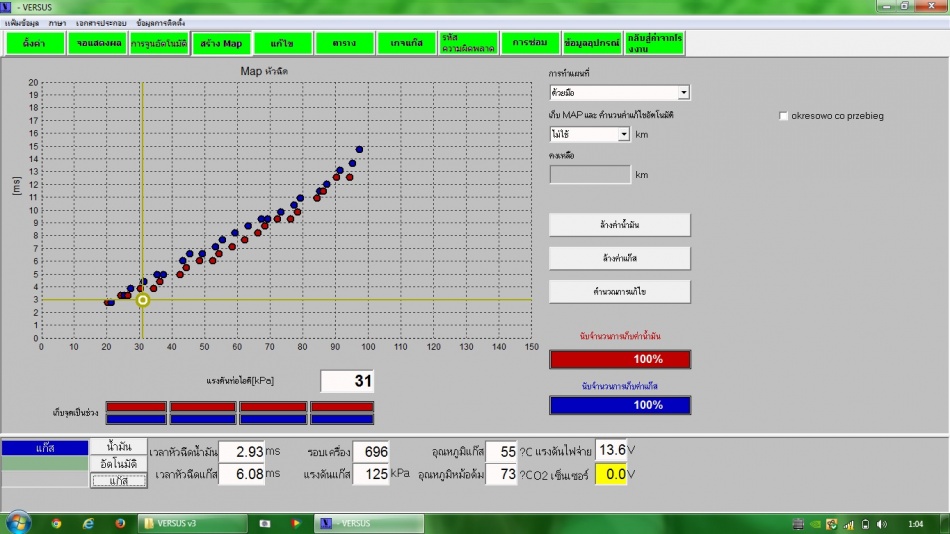
Task: Launch Internet Explorer from the taskbar
Action: pyautogui.click(x=88, y=523)
